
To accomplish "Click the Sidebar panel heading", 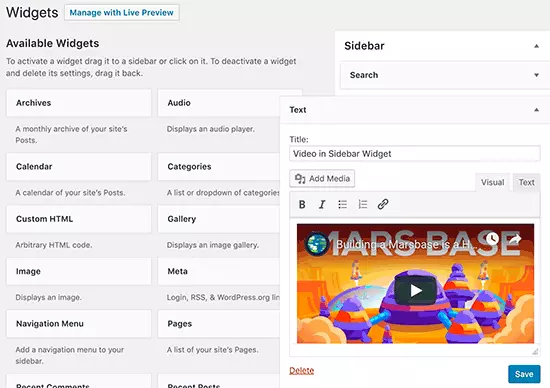I will pos(364,46).
